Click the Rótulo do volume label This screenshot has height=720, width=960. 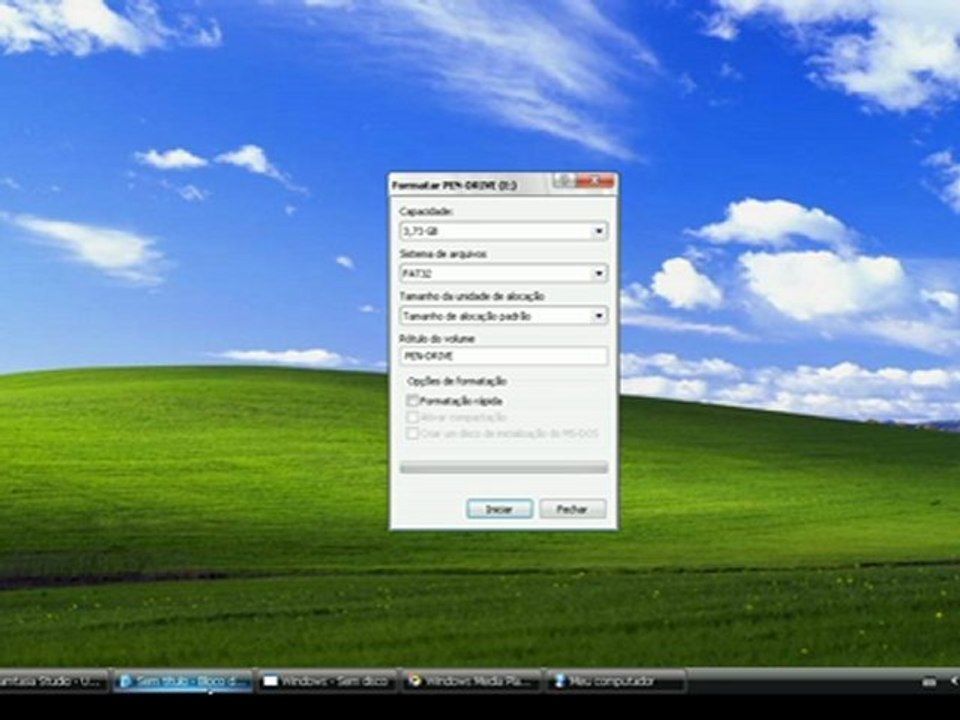click(437, 338)
